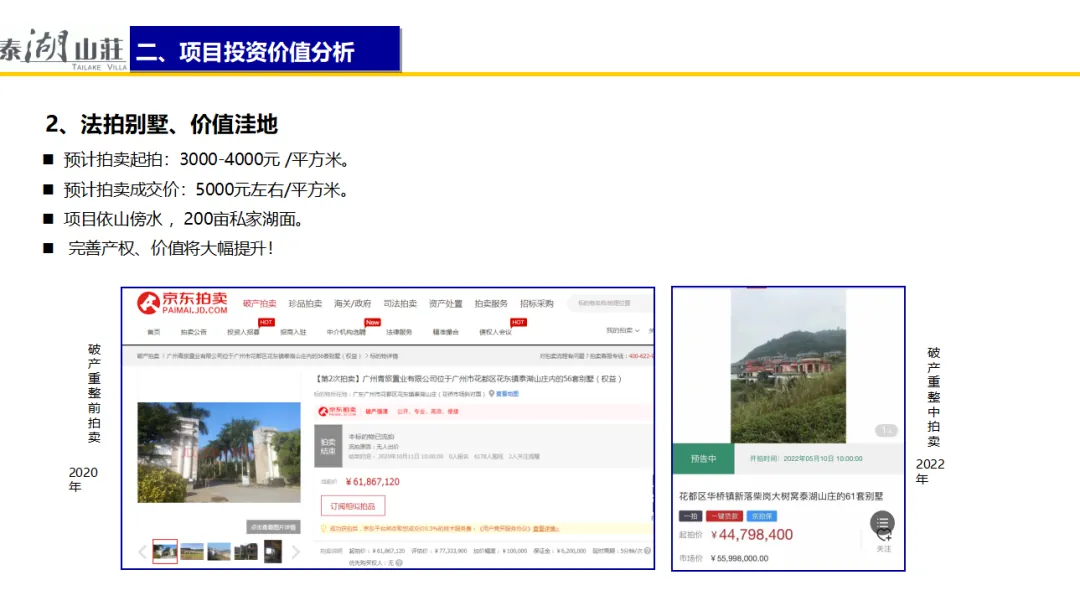Click the red 一键贷款 tag

tap(724, 516)
